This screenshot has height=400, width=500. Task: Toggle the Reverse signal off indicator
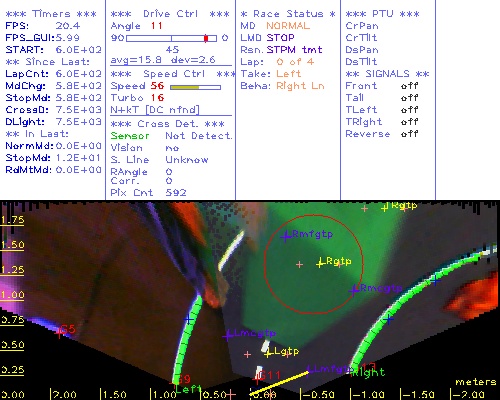(x=409, y=134)
